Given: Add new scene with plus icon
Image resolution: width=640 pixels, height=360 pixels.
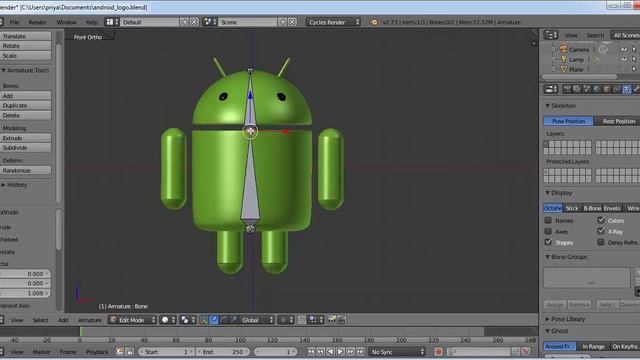Looking at the screenshot, I should (x=283, y=22).
